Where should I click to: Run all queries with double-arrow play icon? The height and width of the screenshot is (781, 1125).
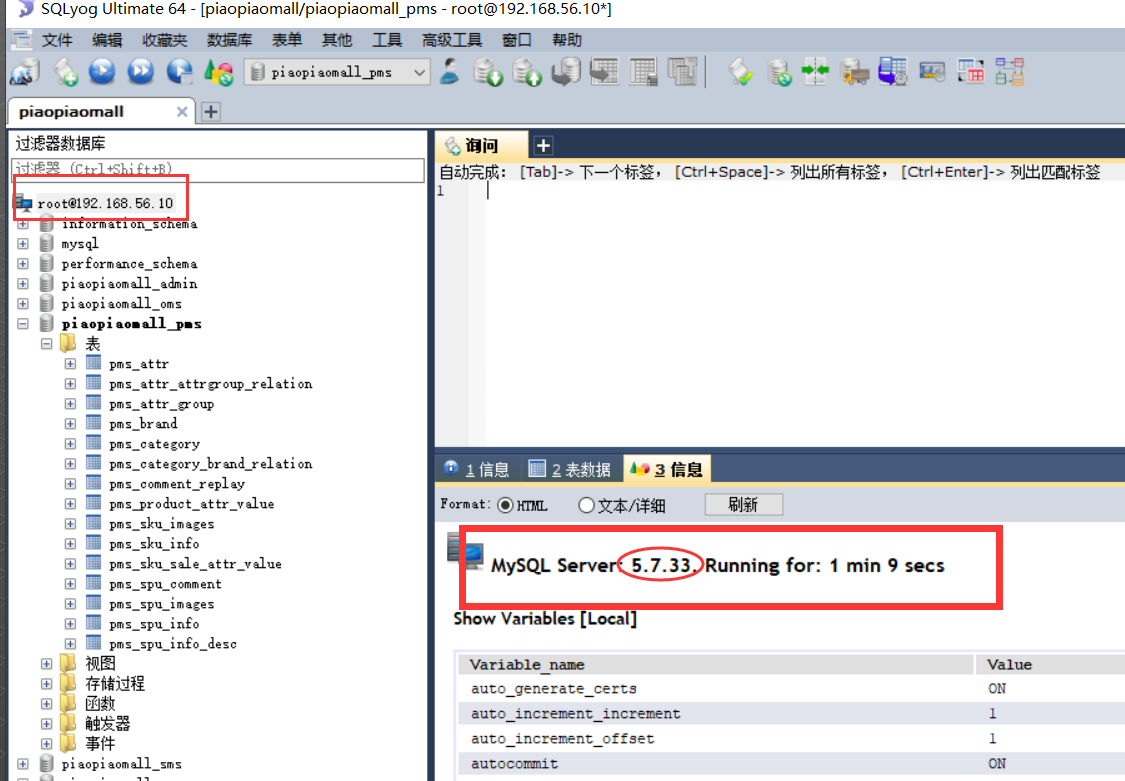coord(141,71)
